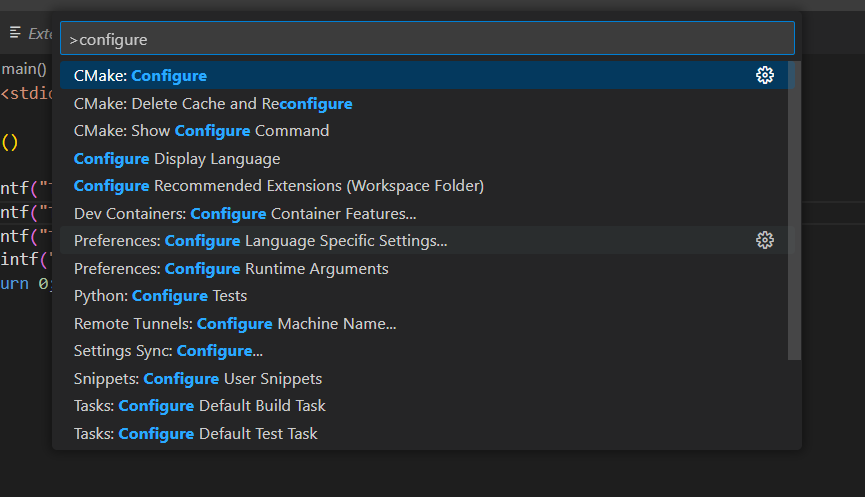Open Settings Sync: Configure
865x497 pixels.
(427, 351)
